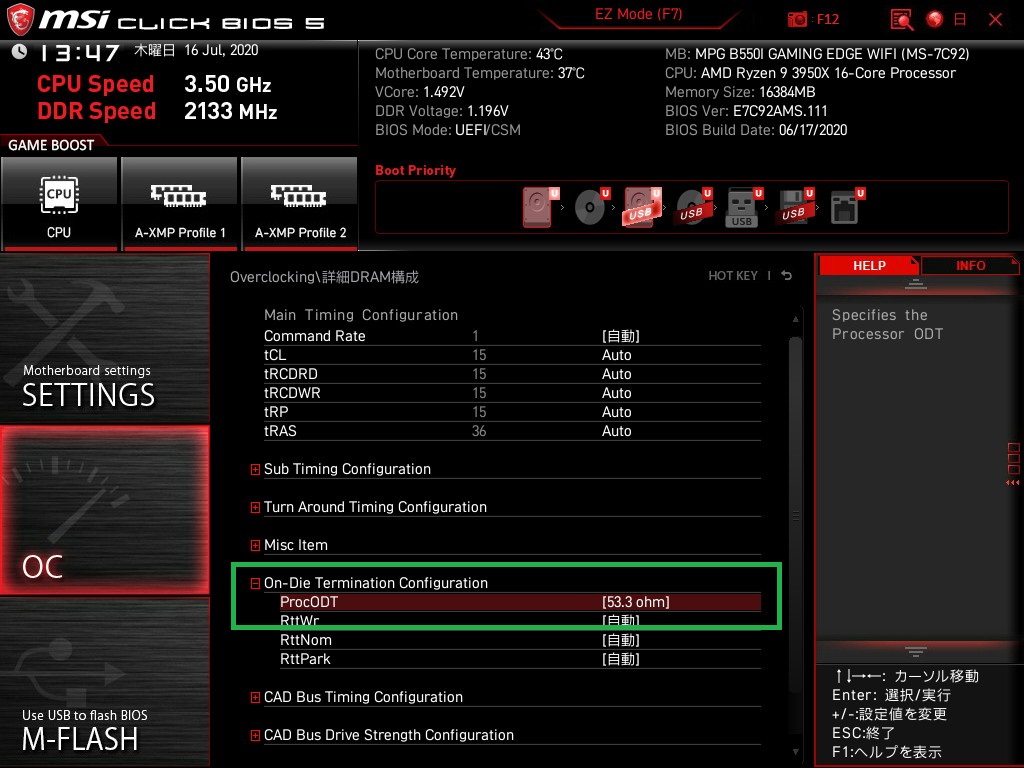Select the network boot device icon
This screenshot has width=1024, height=768.
point(847,207)
